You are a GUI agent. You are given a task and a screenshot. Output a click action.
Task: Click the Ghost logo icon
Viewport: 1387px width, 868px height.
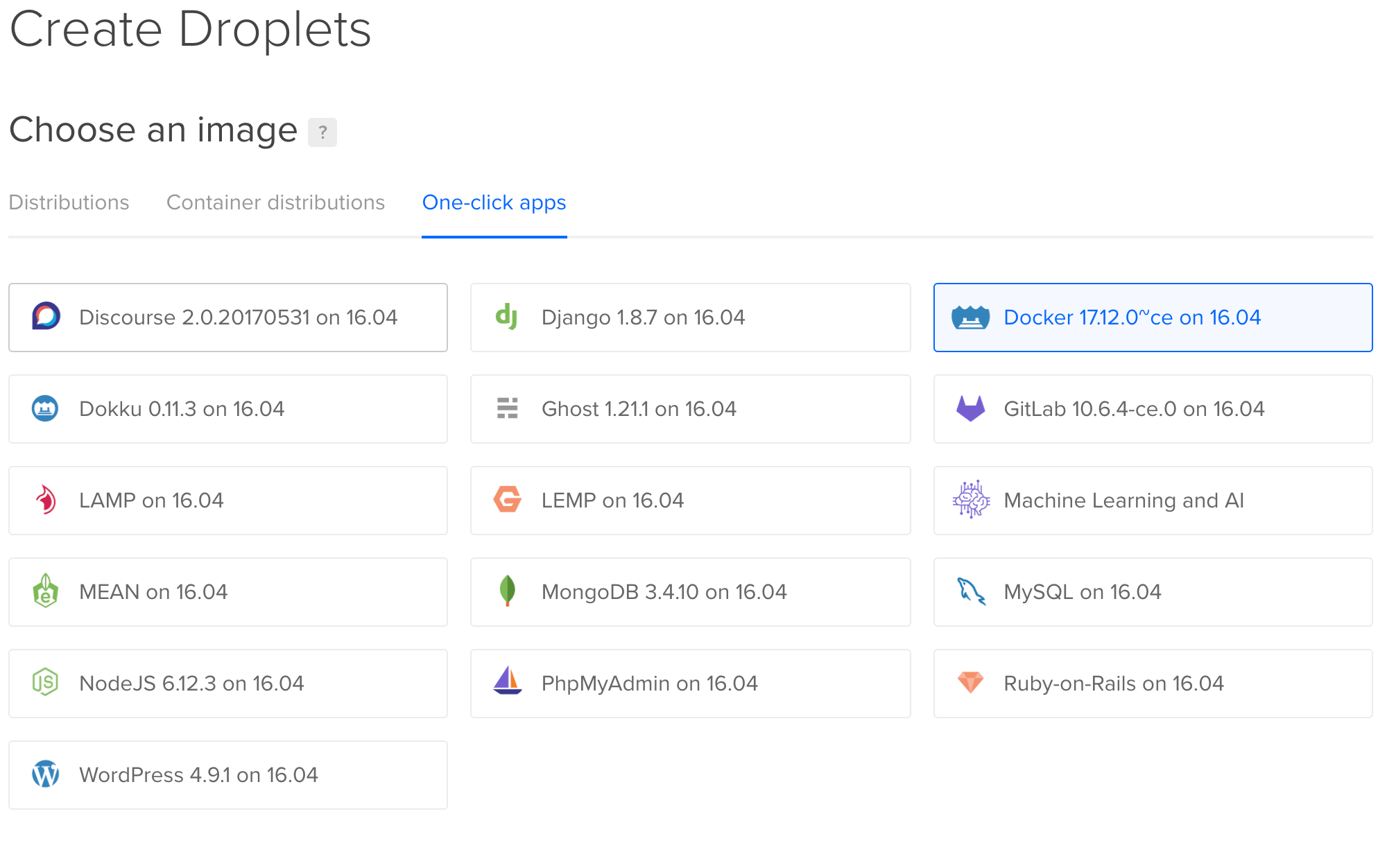[x=507, y=408]
